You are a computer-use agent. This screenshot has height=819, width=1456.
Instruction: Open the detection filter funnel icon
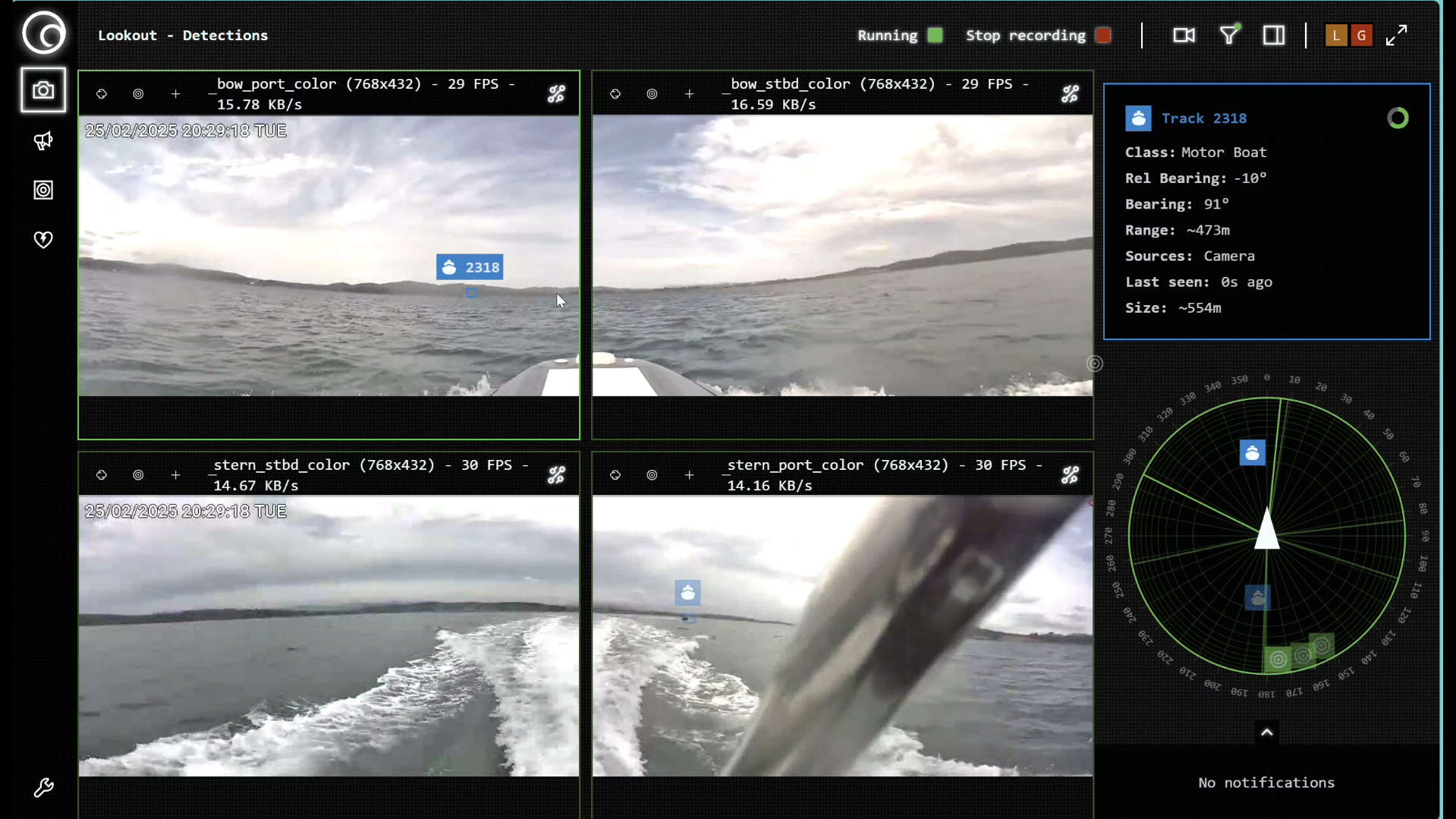(1228, 35)
